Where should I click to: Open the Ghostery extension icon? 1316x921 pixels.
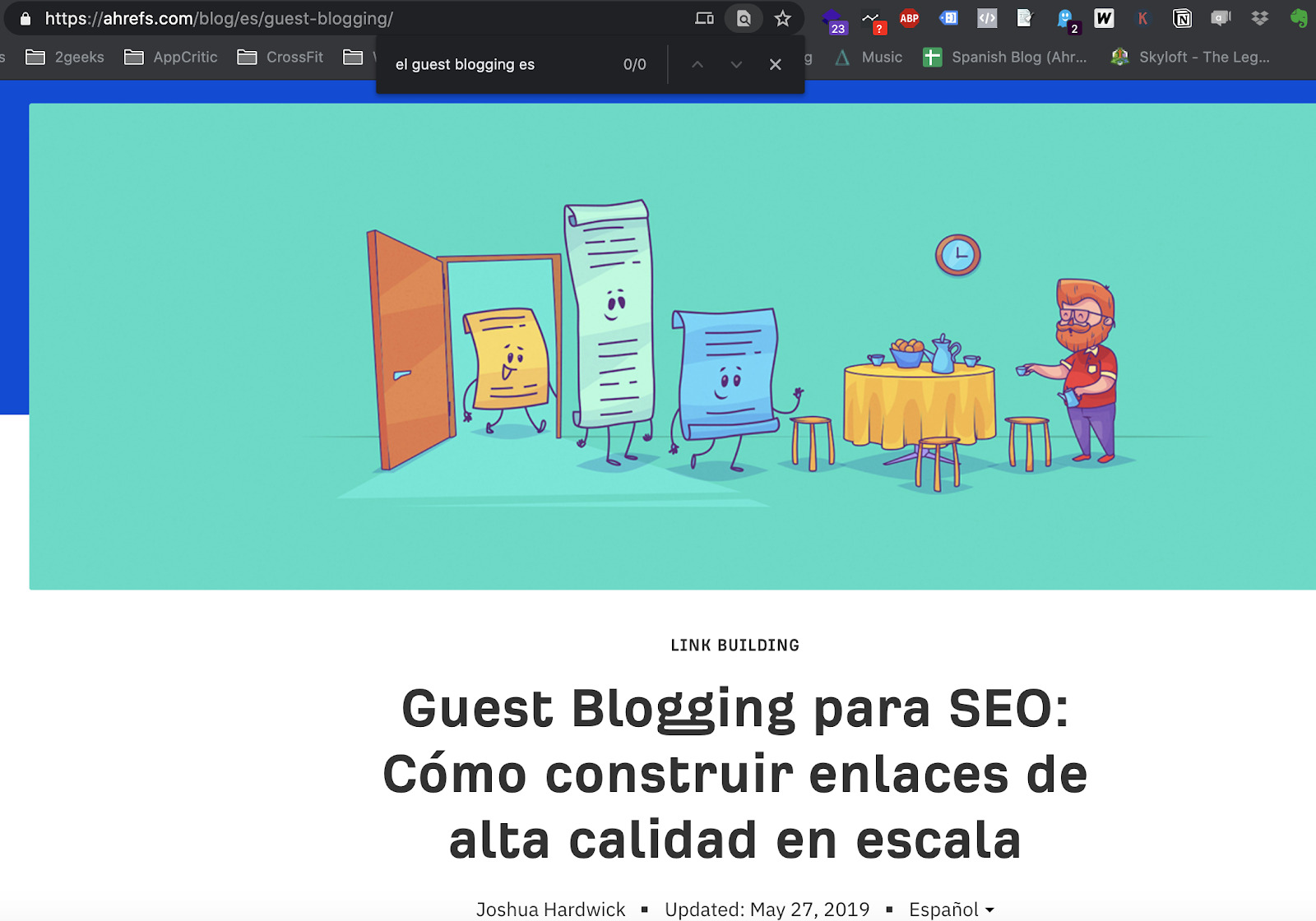1065,18
